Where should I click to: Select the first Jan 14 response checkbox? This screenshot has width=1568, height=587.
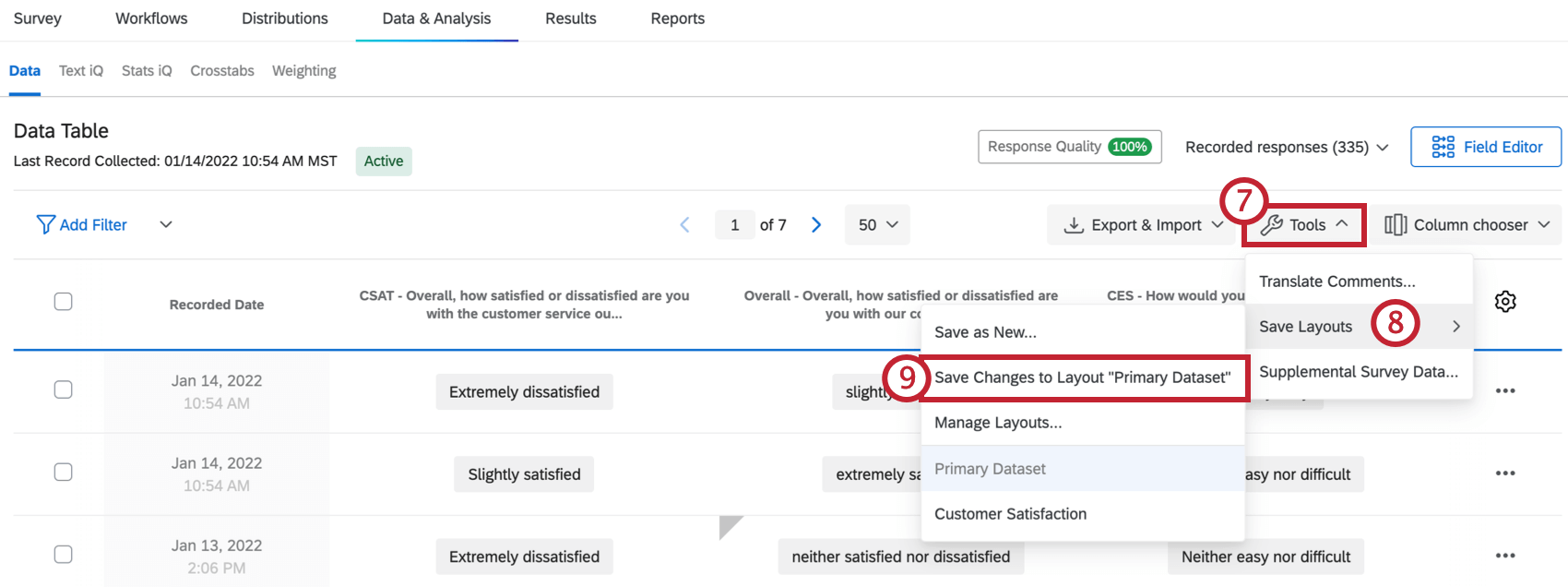(63, 389)
